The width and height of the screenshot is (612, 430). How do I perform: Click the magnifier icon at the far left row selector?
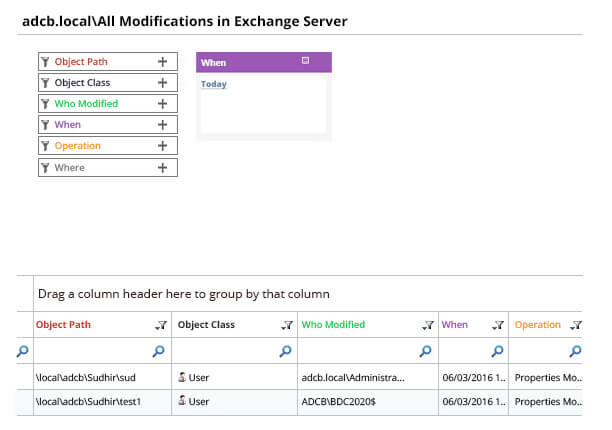coord(23,351)
